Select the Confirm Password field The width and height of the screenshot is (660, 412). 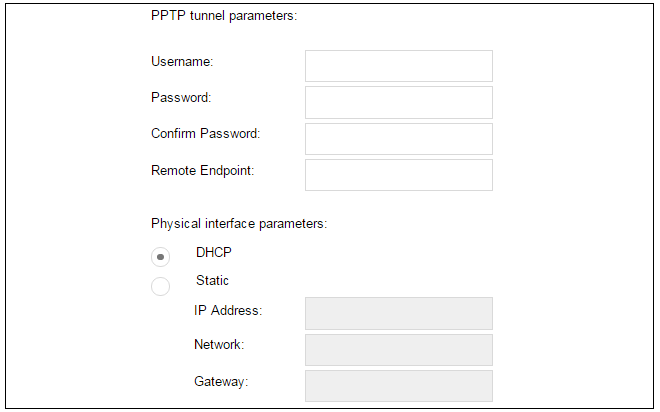(x=398, y=139)
